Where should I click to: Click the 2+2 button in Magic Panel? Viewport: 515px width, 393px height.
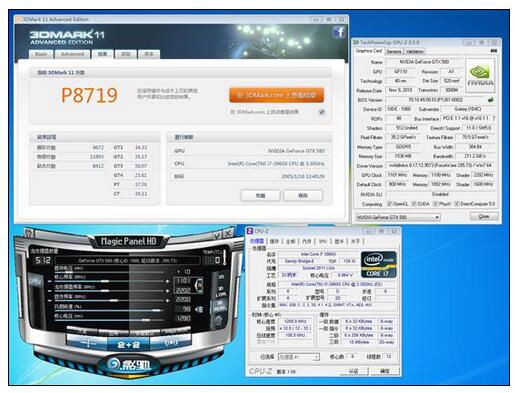pyautogui.click(x=128, y=345)
